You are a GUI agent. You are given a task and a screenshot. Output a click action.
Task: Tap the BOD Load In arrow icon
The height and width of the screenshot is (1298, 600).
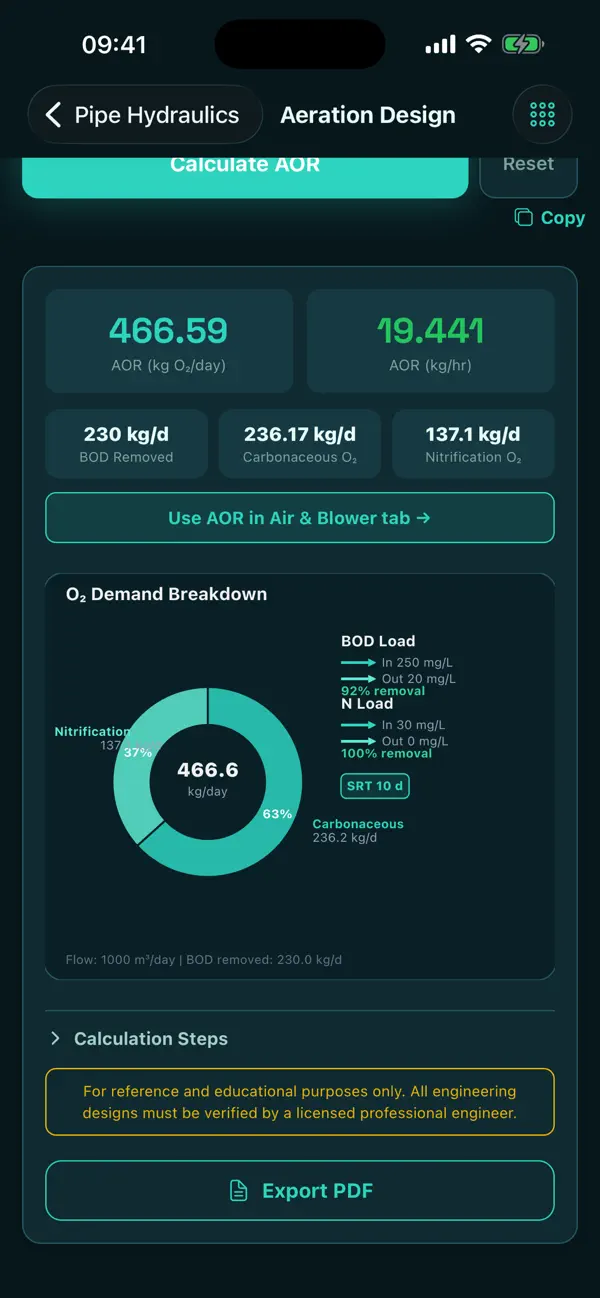pyautogui.click(x=358, y=663)
